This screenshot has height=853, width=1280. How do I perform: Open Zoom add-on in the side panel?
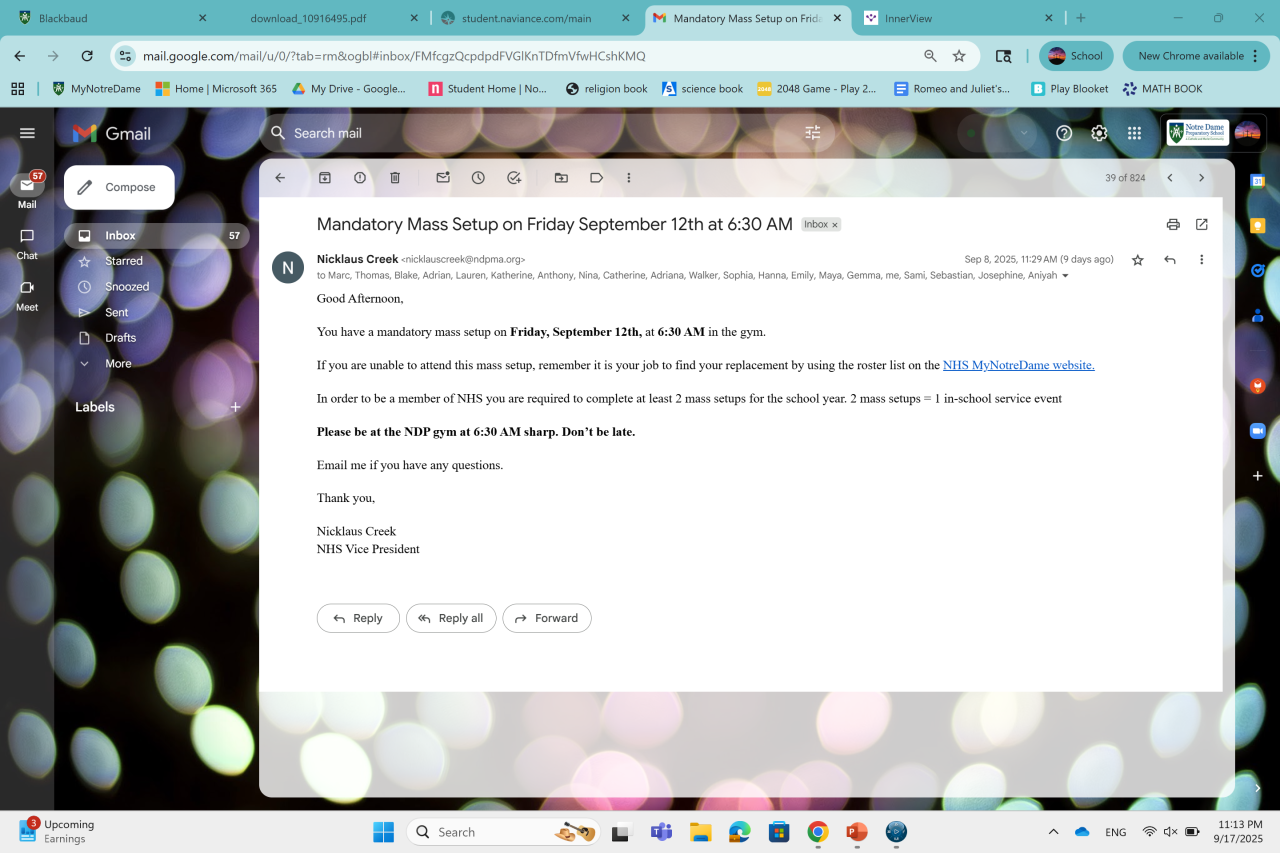[1258, 431]
